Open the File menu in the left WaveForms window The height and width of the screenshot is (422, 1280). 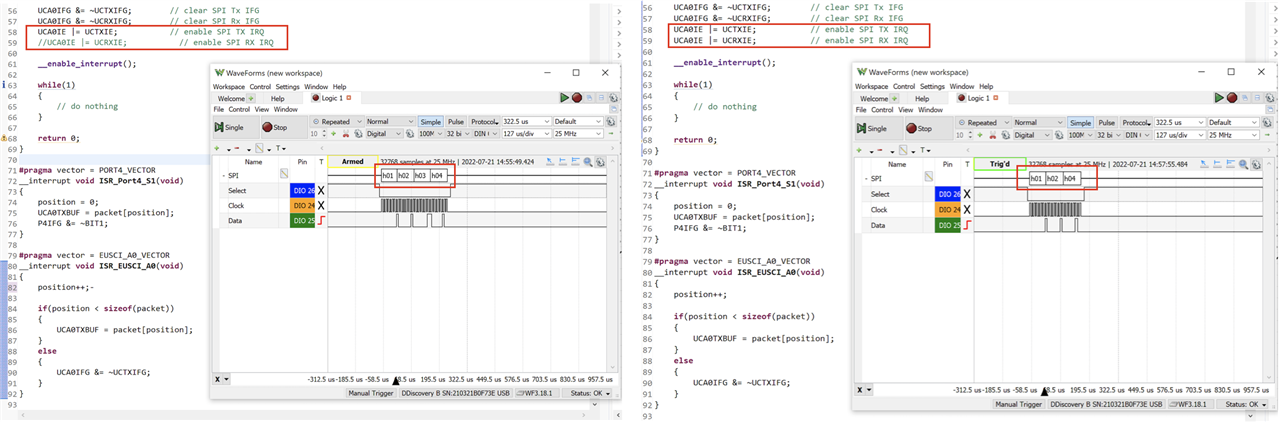tap(219, 109)
